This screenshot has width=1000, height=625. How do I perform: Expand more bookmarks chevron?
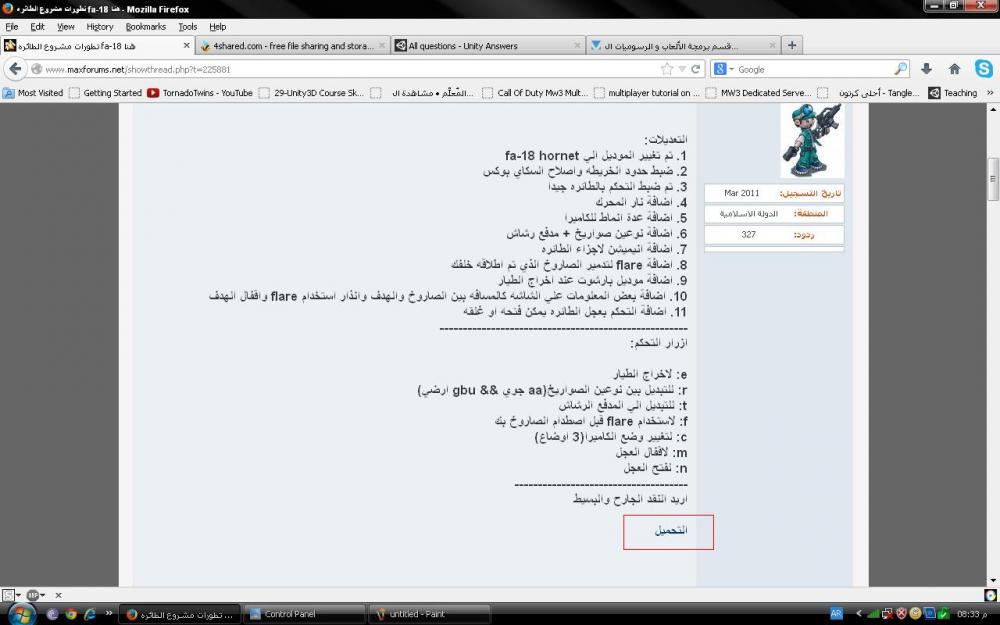click(990, 92)
